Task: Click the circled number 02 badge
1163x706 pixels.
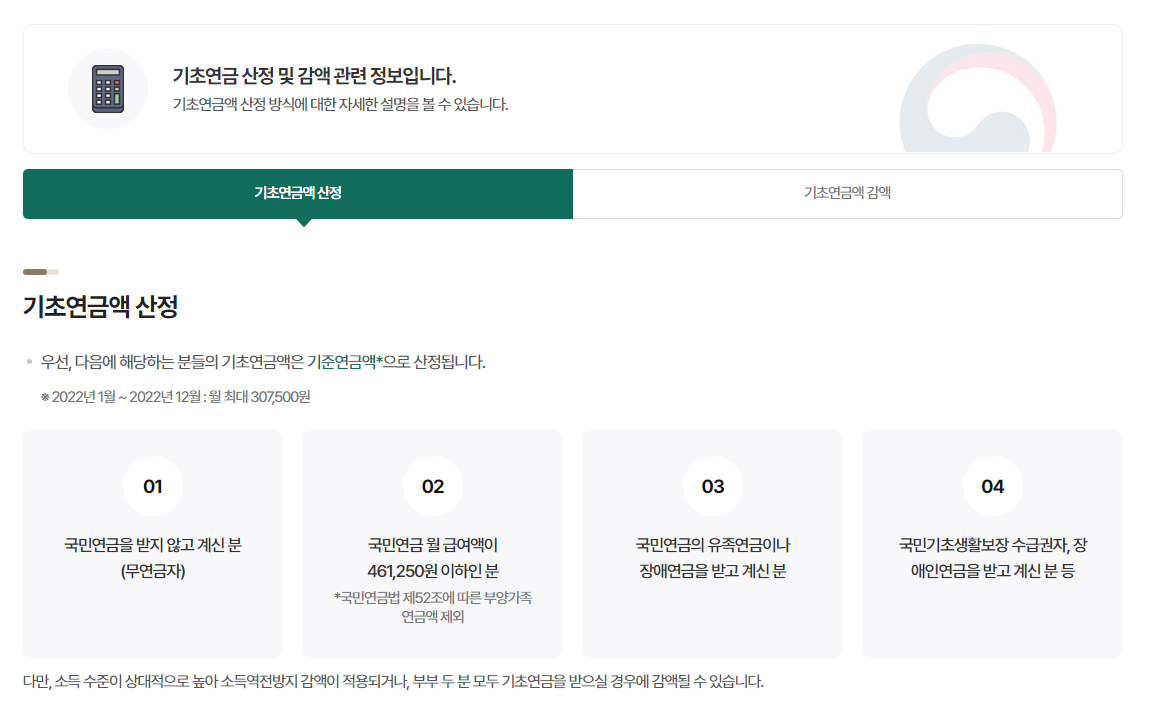Action: [x=432, y=486]
